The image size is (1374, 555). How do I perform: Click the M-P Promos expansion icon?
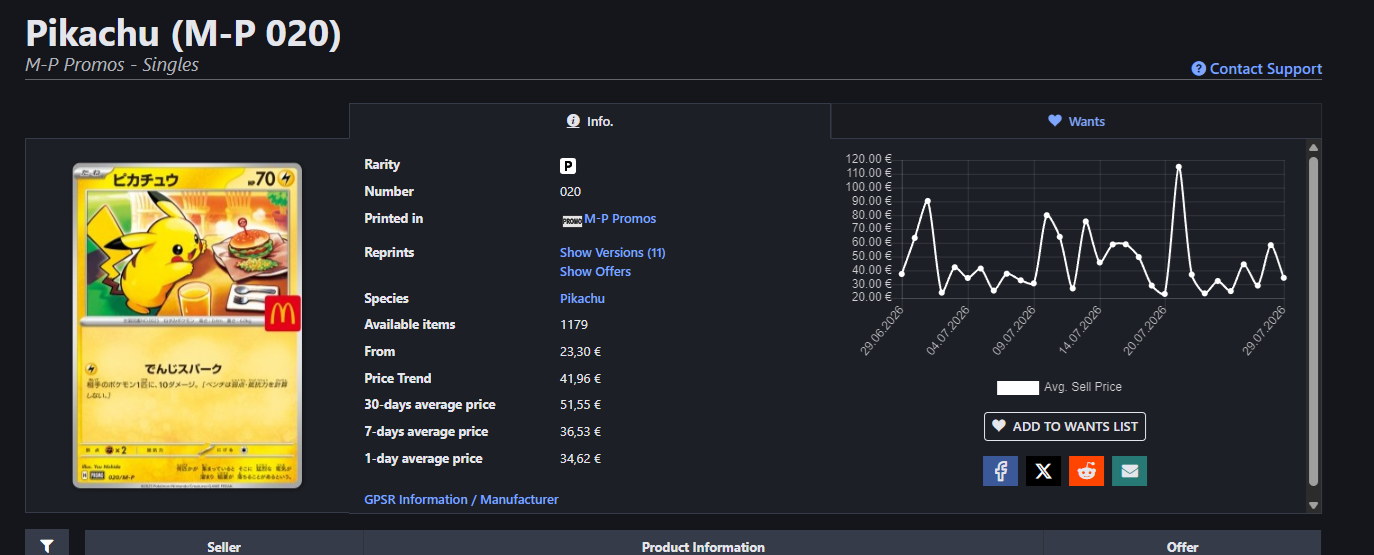coord(572,220)
